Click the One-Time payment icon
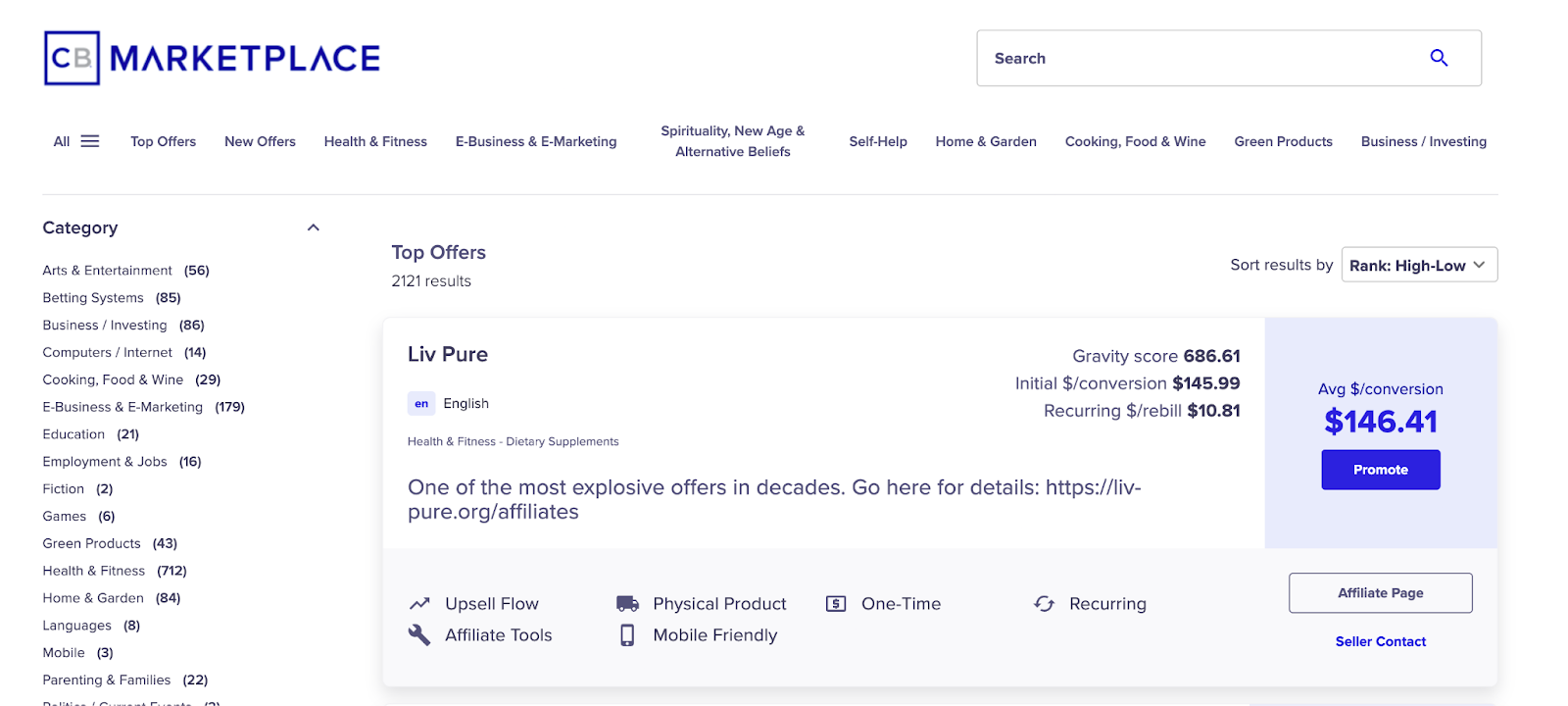The width and height of the screenshot is (1568, 706). (836, 604)
